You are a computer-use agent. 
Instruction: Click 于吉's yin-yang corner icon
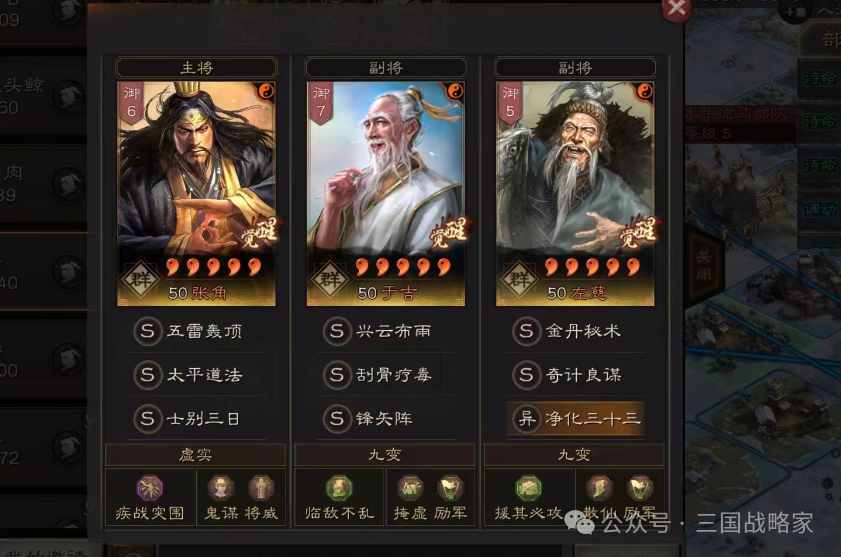coord(455,92)
